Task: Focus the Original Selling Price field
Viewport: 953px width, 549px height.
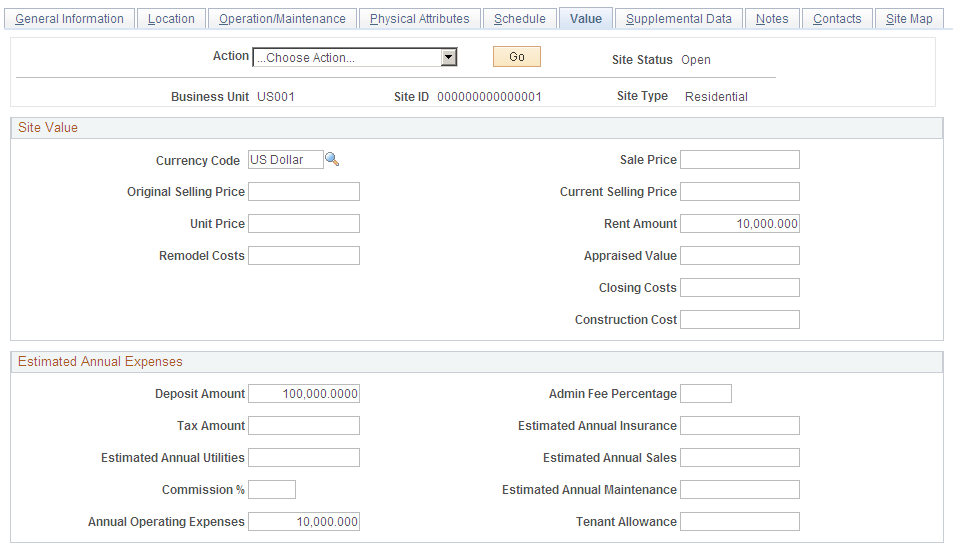Action: (304, 192)
